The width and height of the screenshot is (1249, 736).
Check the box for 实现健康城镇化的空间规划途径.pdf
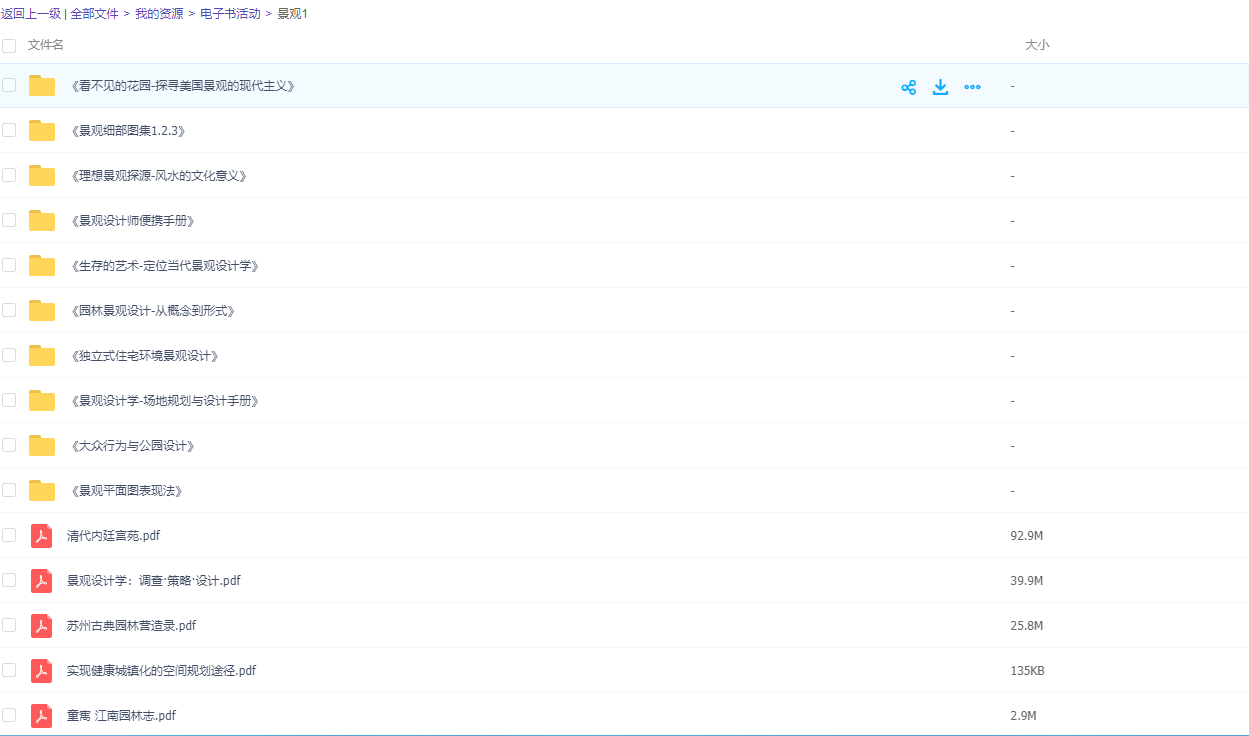tap(9, 670)
